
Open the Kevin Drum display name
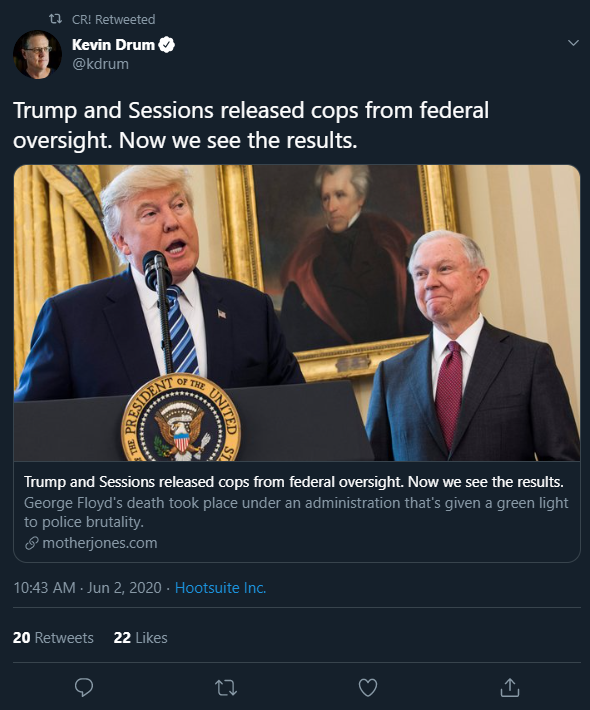(113, 45)
